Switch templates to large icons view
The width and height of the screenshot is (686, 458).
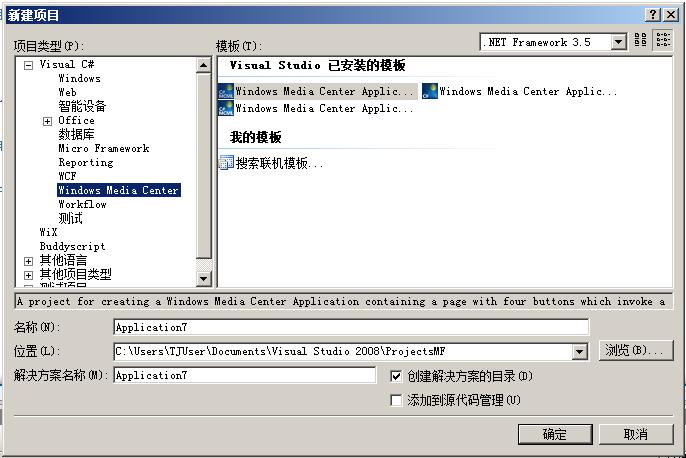click(x=640, y=40)
